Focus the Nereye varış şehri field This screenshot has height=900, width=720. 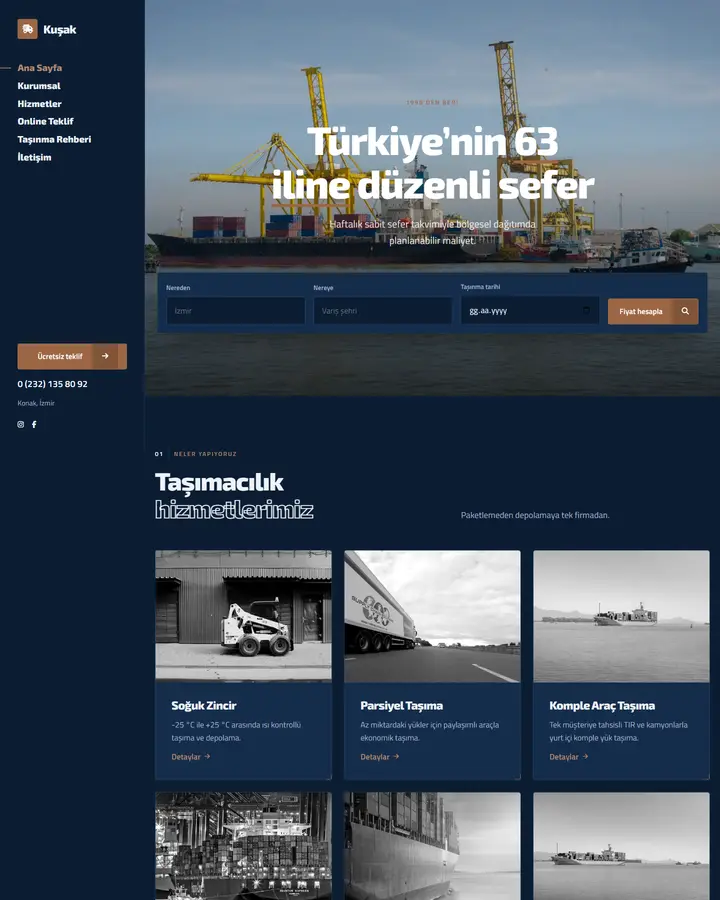click(x=382, y=311)
